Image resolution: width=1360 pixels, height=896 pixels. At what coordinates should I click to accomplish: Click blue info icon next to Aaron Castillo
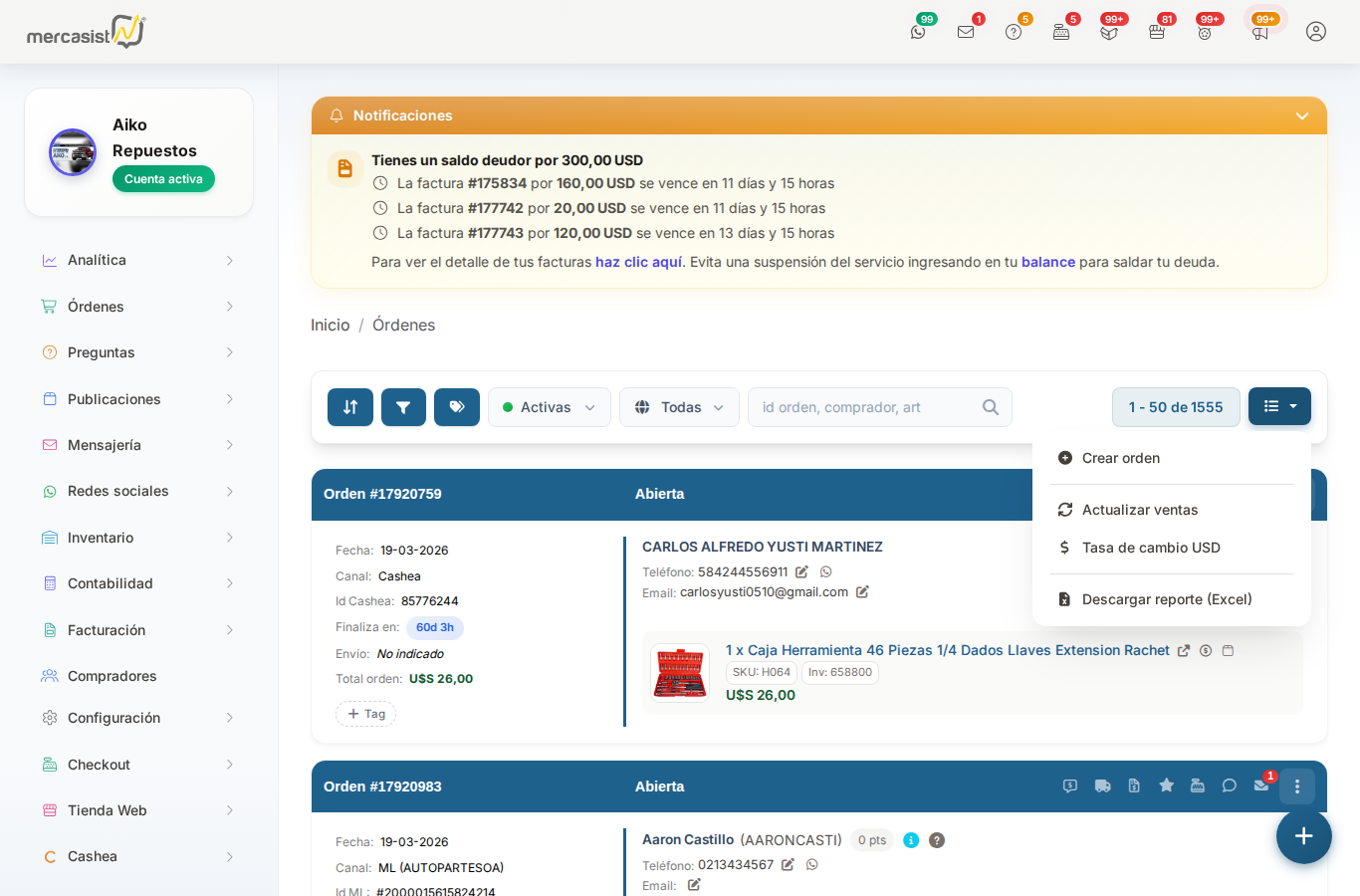[911, 840]
